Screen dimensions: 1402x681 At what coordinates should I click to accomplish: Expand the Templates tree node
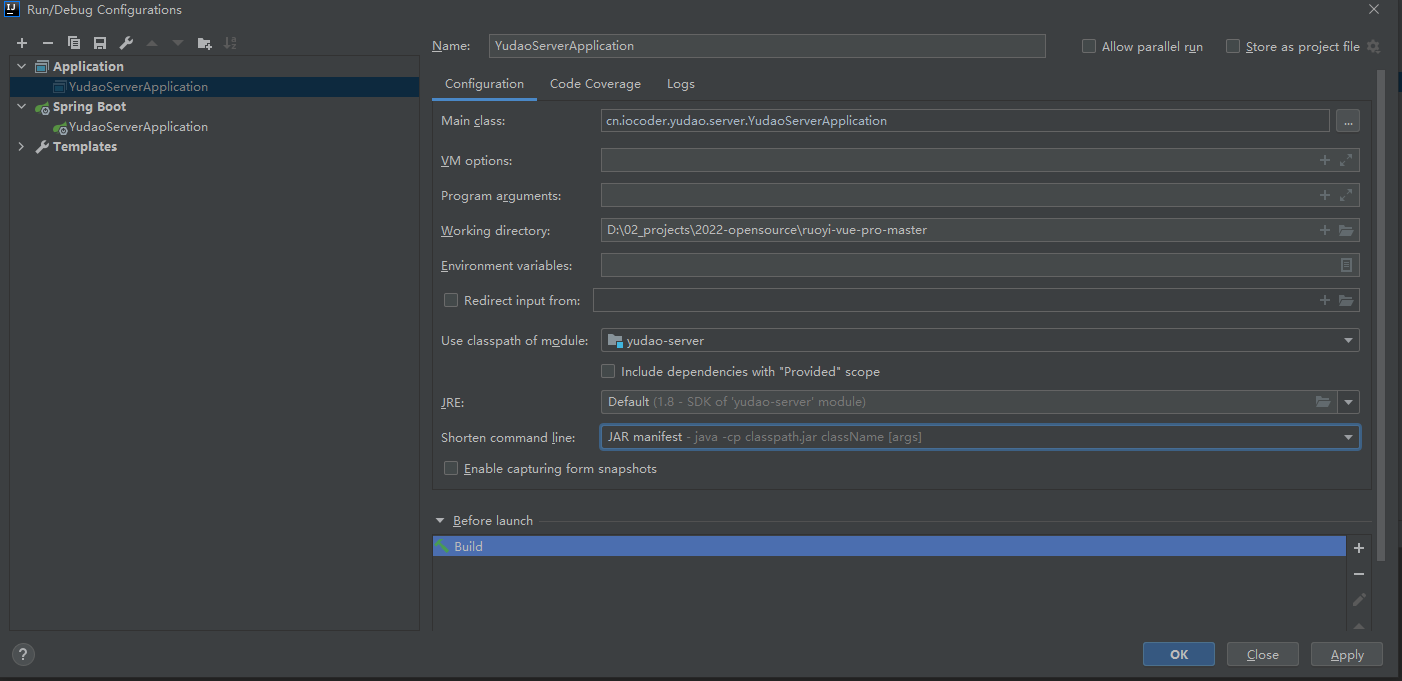coord(22,146)
